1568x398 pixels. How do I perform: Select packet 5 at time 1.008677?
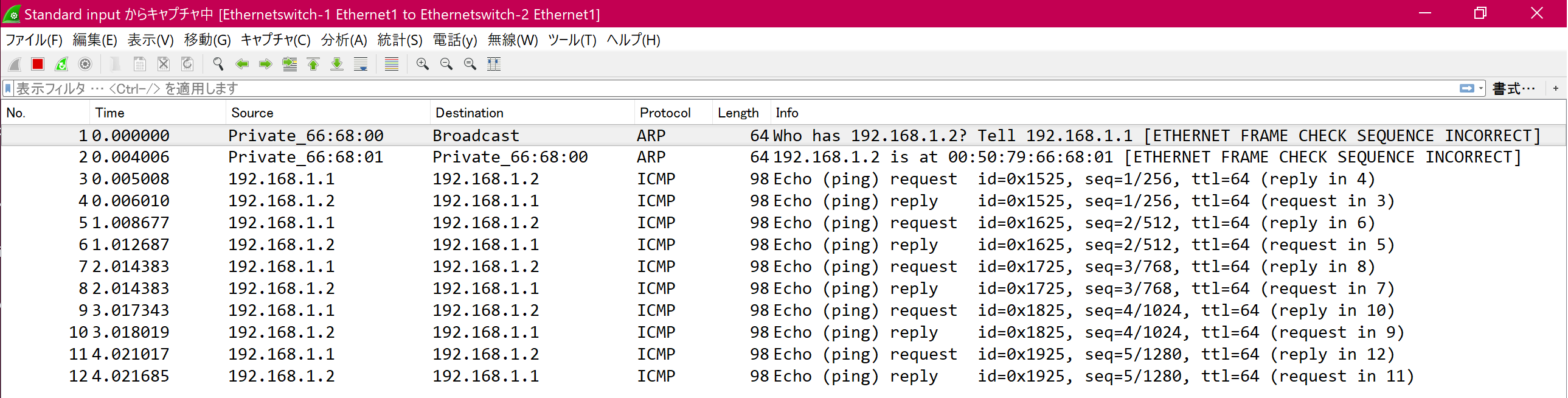coord(783,223)
